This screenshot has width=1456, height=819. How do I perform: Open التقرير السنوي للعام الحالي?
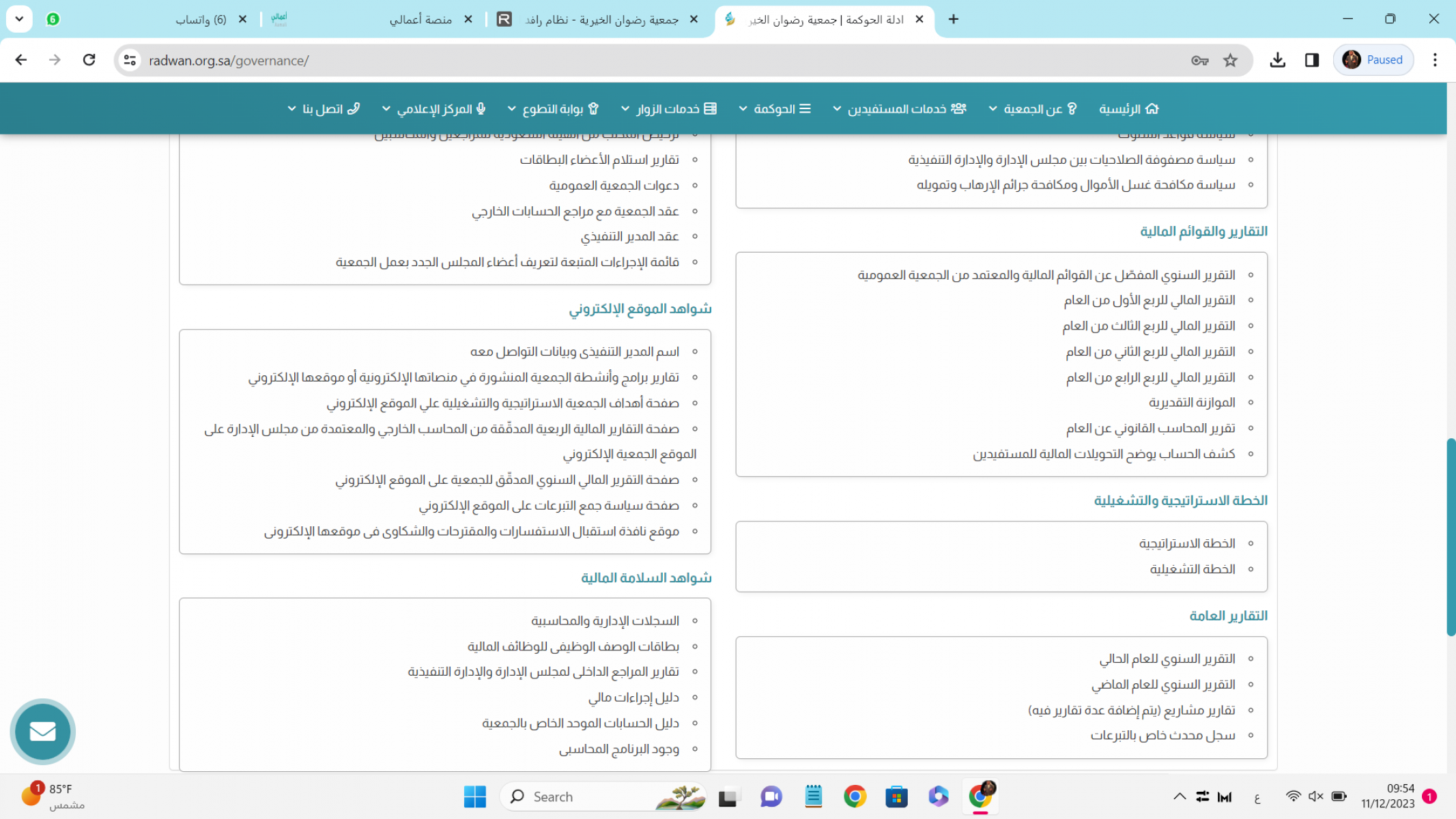tap(1167, 659)
